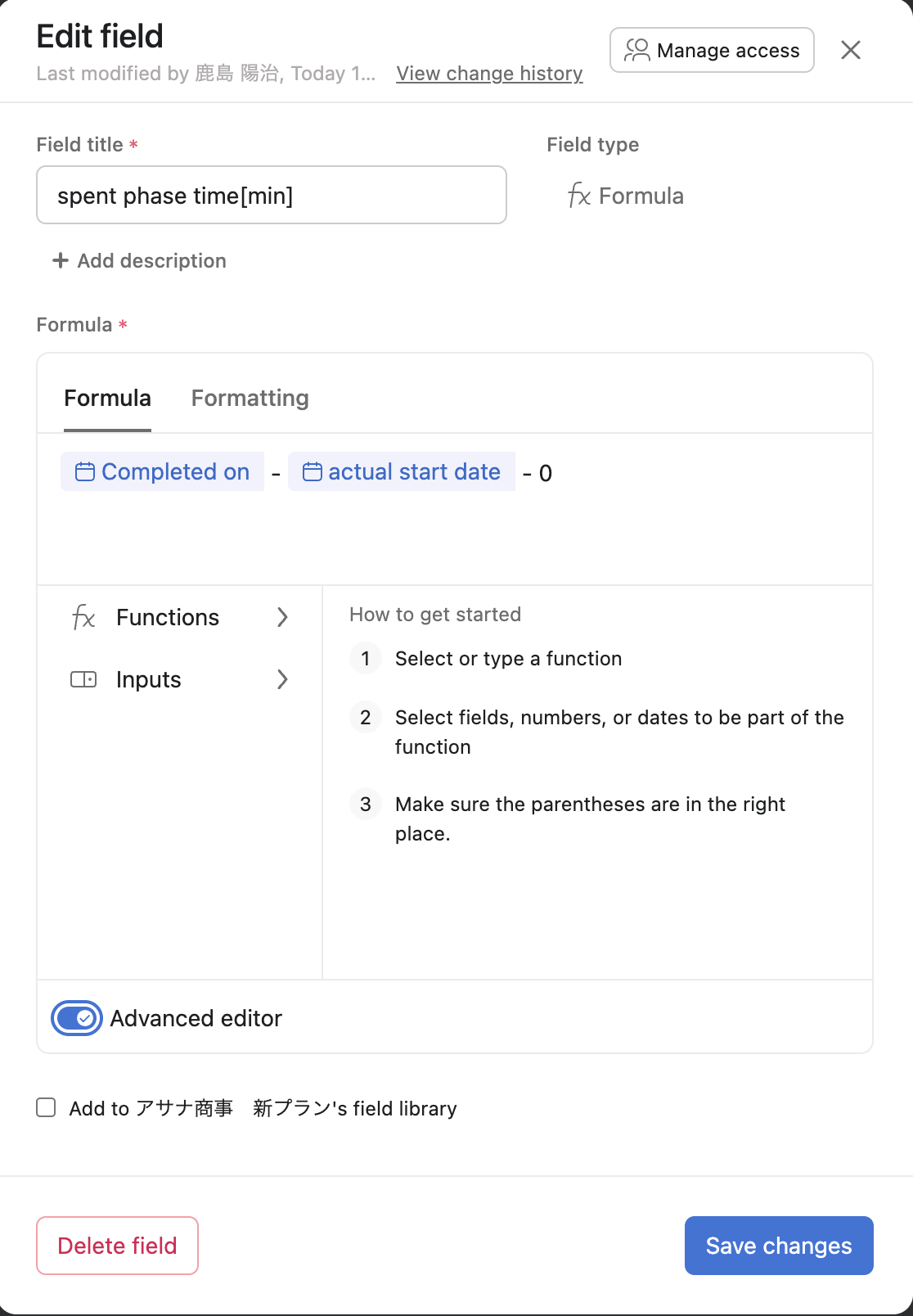Disable the Advanced editor toggle
913x1316 pixels.
pyautogui.click(x=77, y=1018)
